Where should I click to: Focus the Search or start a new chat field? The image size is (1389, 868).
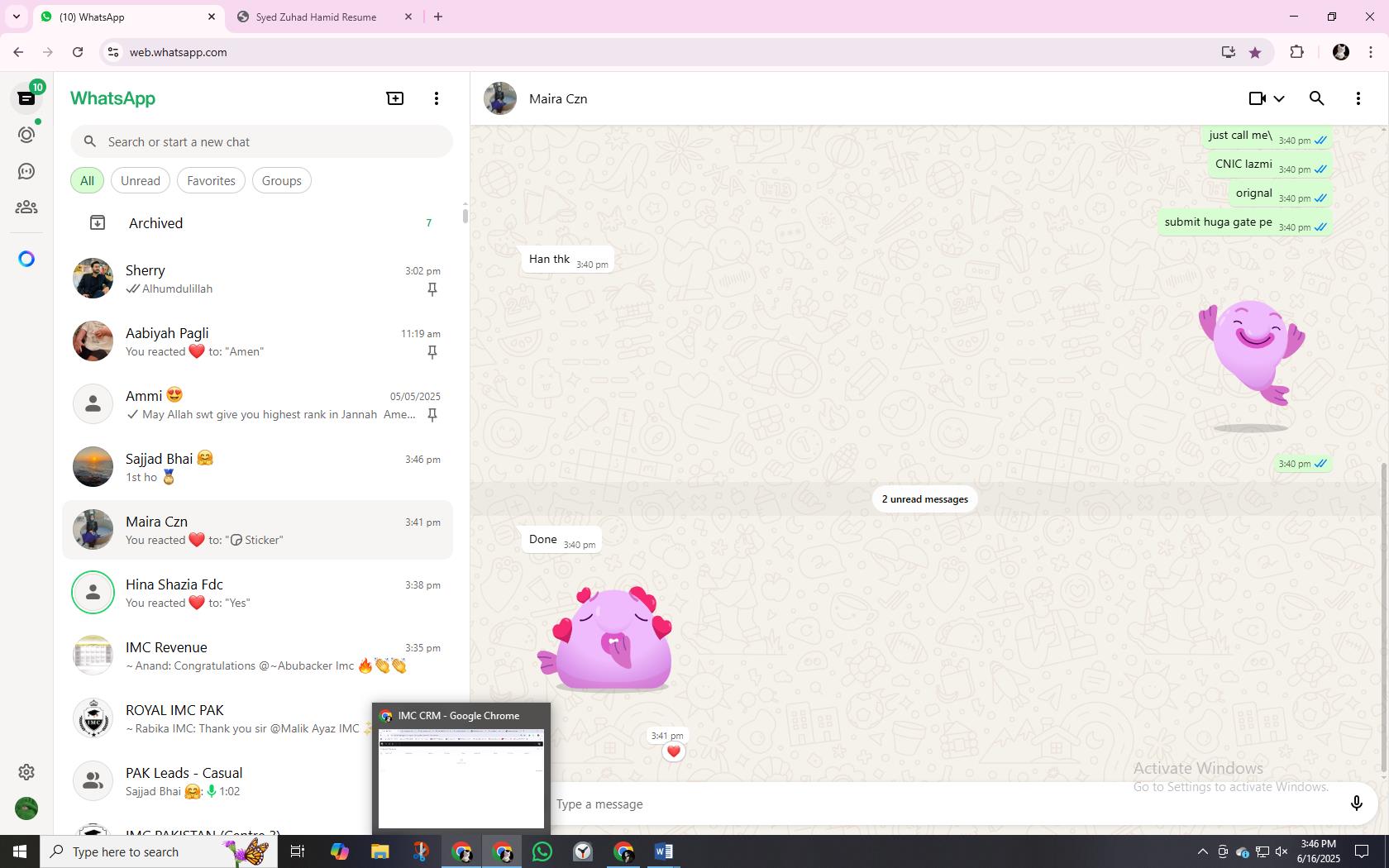[261, 141]
